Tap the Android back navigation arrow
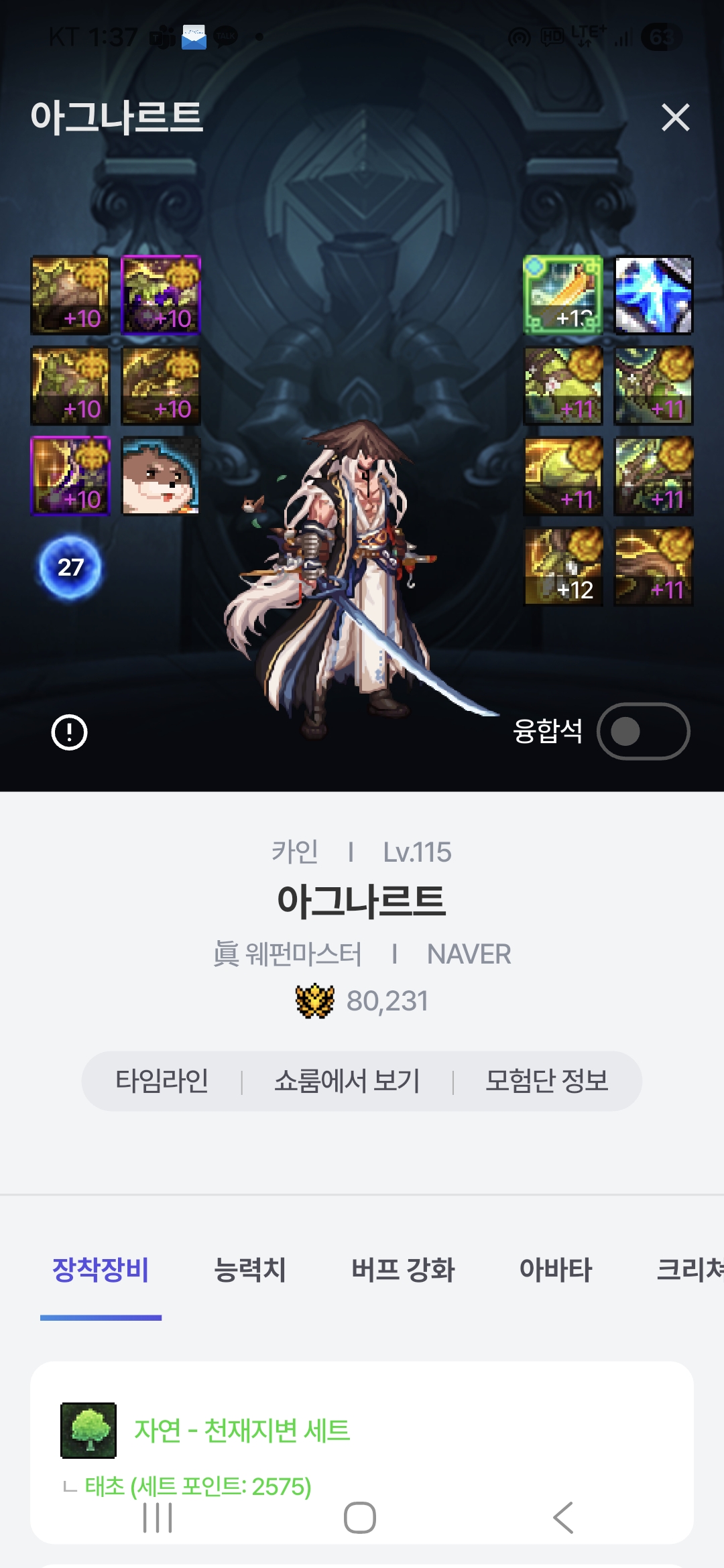 pos(563,1517)
